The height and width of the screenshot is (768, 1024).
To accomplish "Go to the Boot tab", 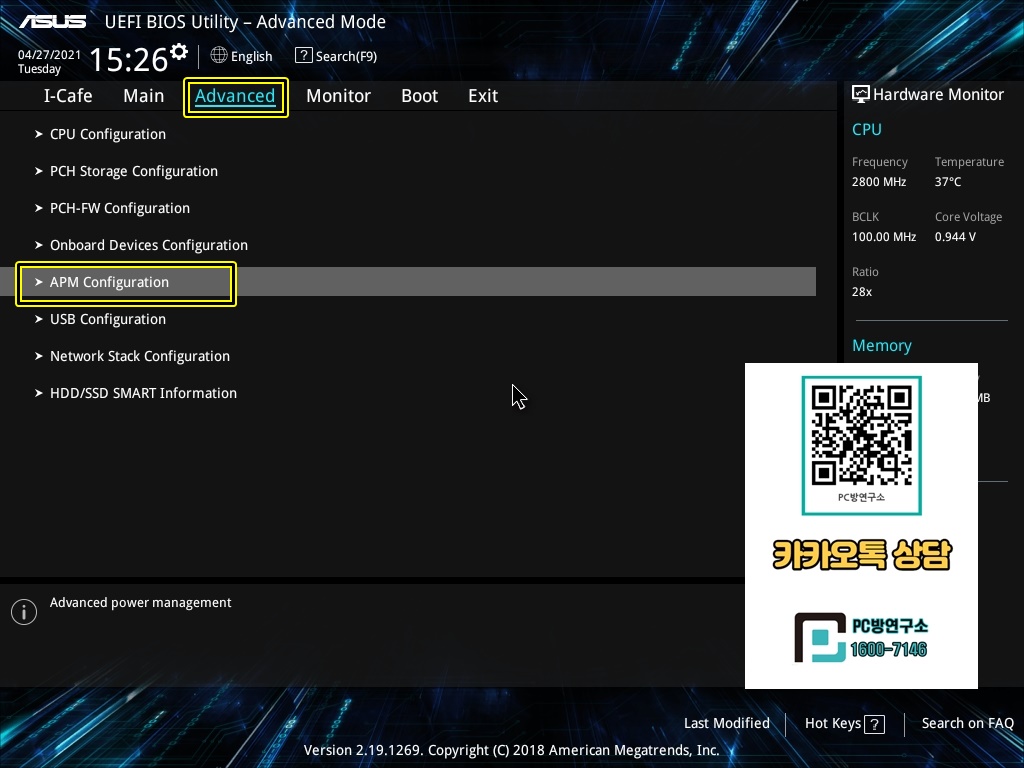I will click(419, 96).
